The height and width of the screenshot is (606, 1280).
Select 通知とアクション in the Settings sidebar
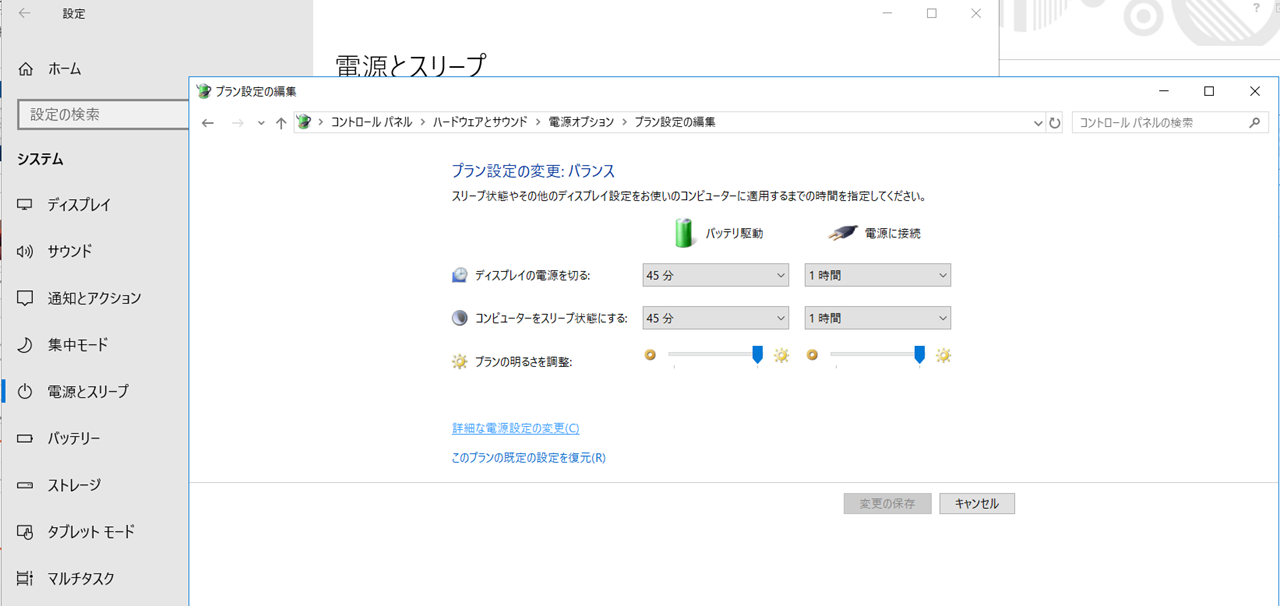[x=94, y=298]
